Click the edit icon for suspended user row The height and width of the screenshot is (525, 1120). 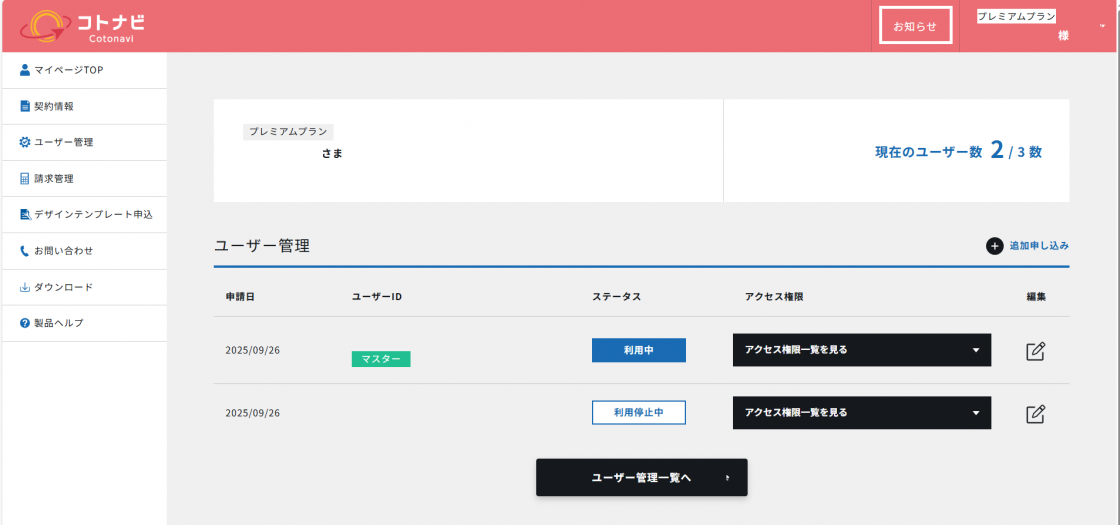coord(1036,413)
